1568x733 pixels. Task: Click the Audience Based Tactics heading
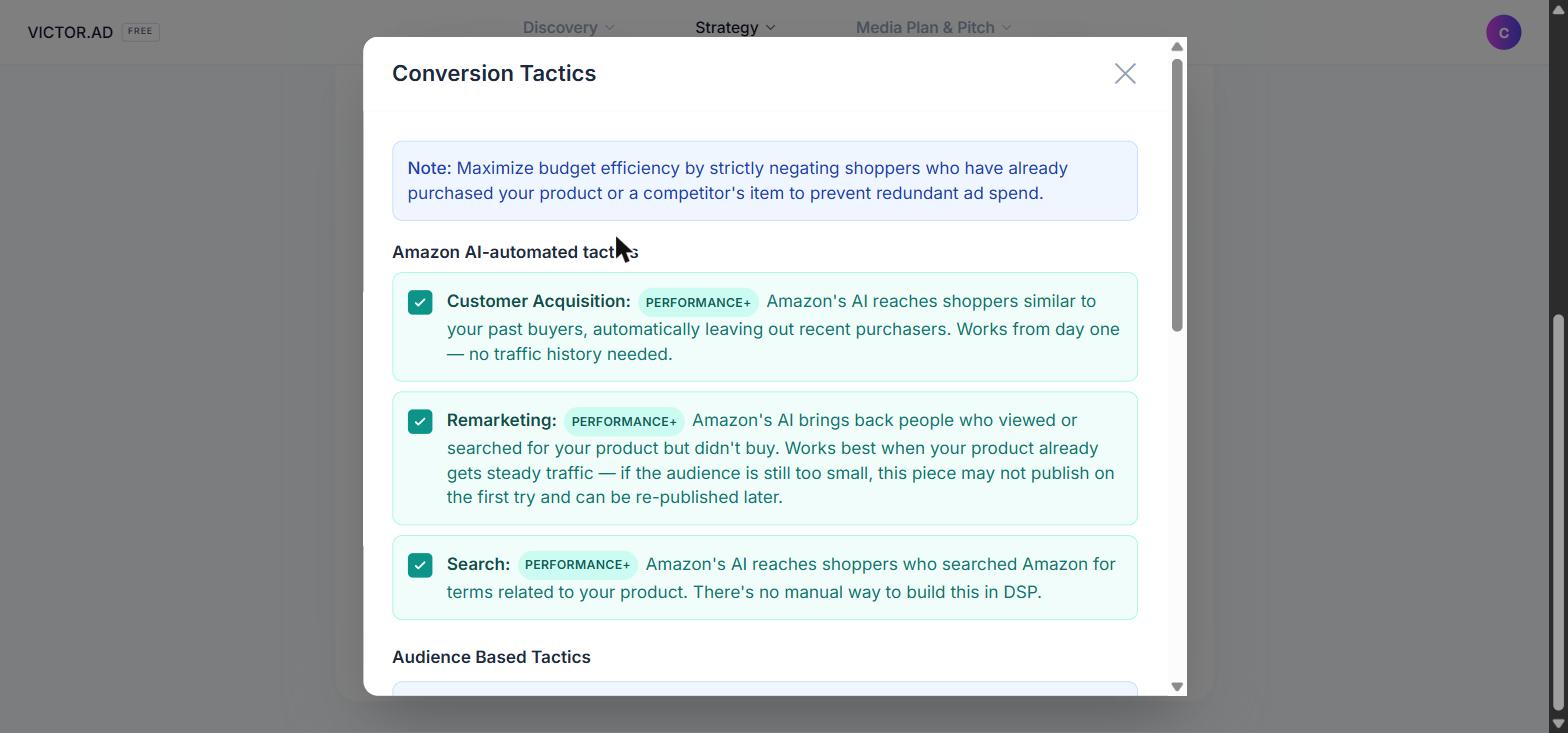(491, 657)
